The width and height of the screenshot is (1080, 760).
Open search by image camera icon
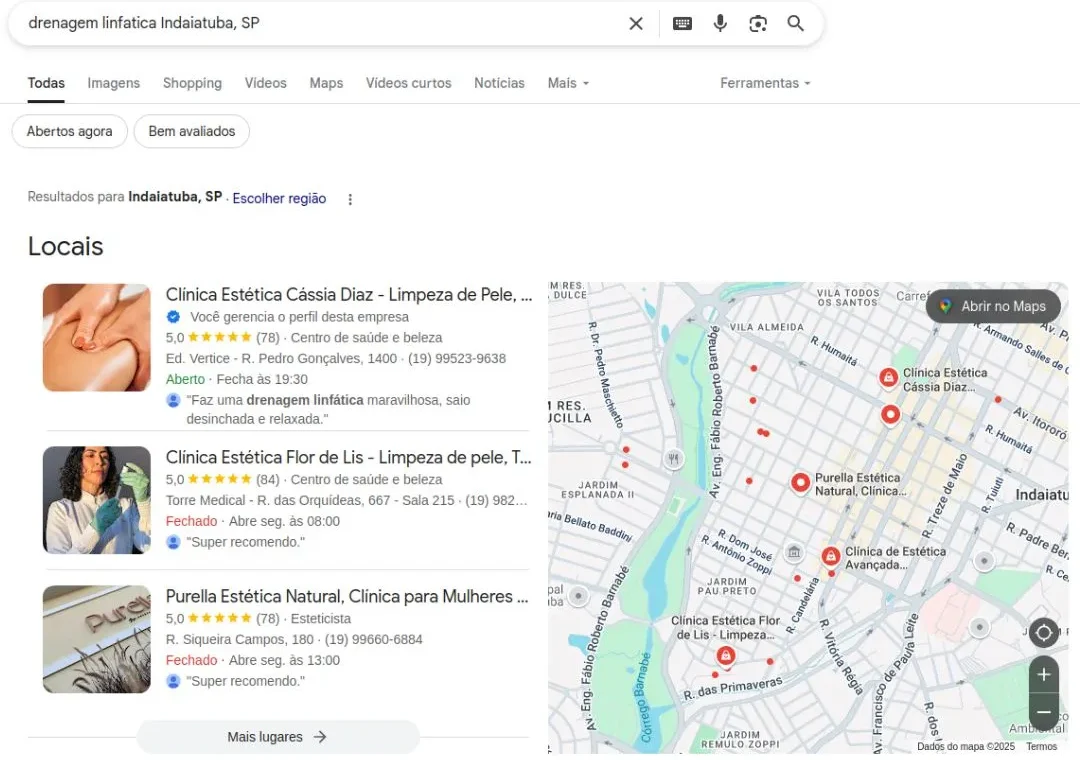[758, 23]
